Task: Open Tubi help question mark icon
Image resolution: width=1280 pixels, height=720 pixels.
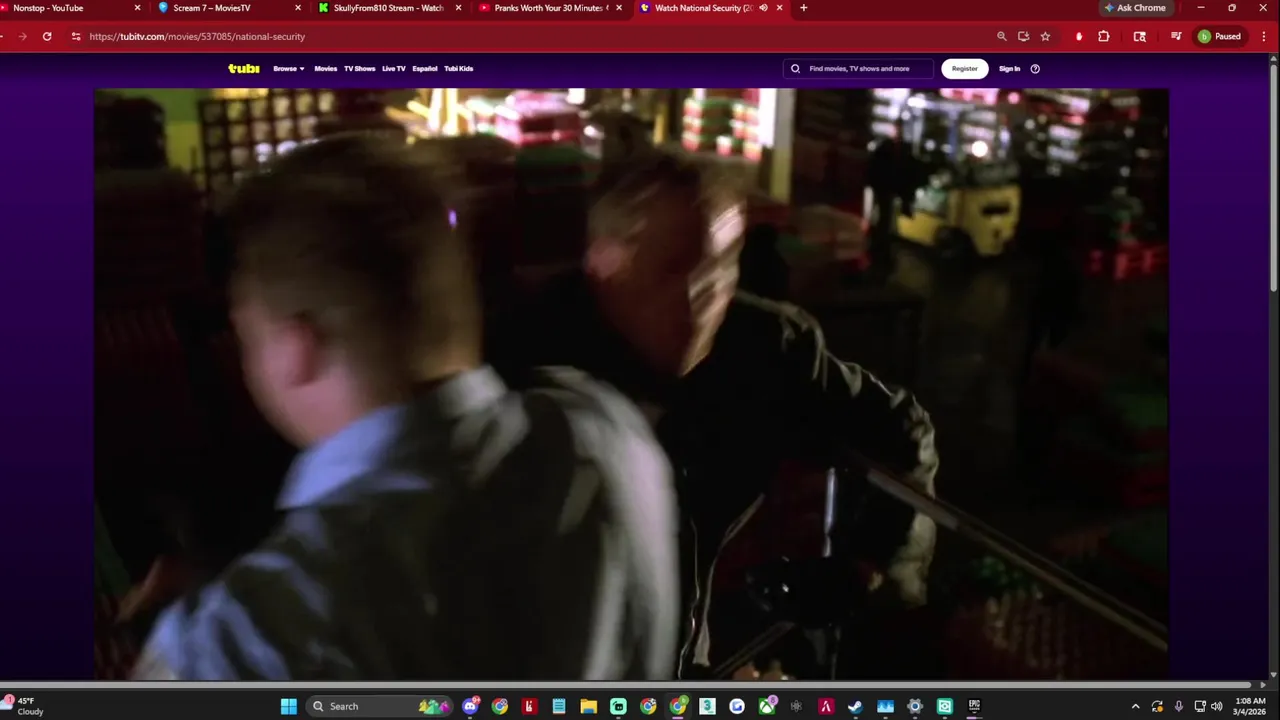Action: coord(1035,69)
